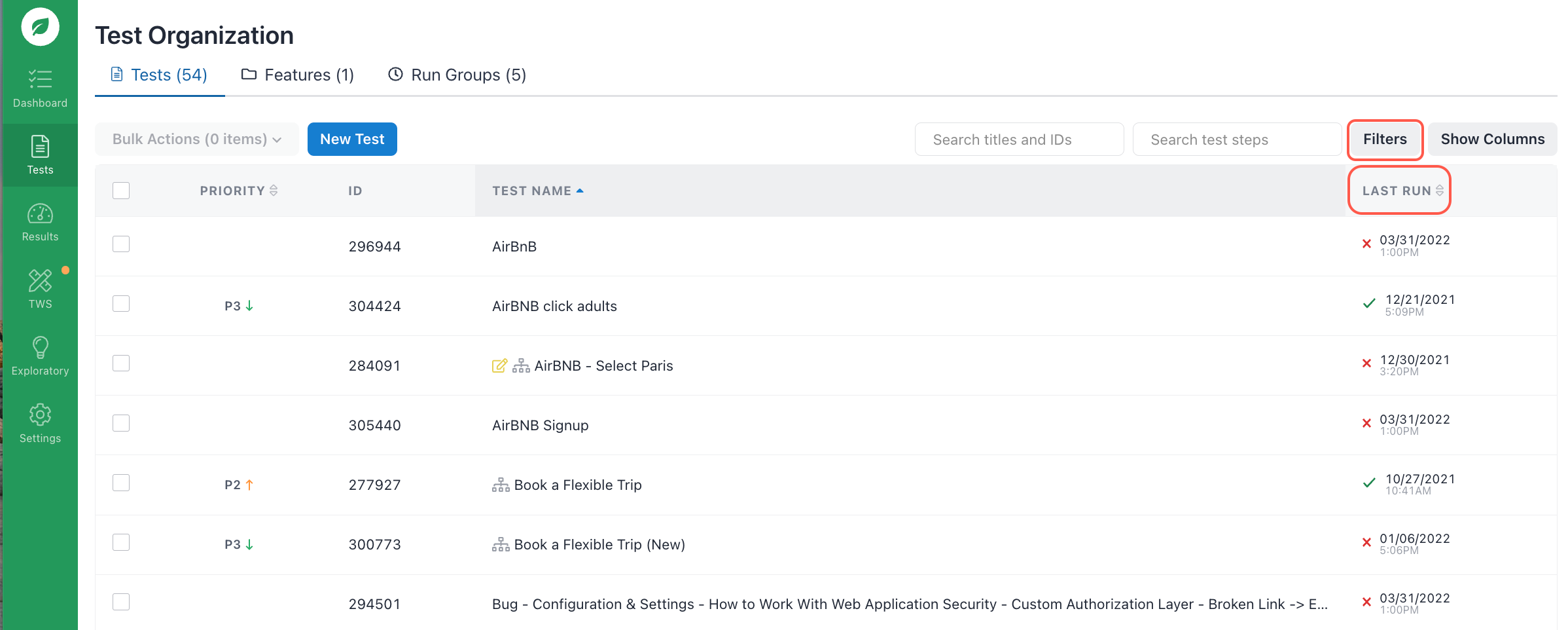Click the New Test button
This screenshot has height=630, width=1568.
(352, 139)
